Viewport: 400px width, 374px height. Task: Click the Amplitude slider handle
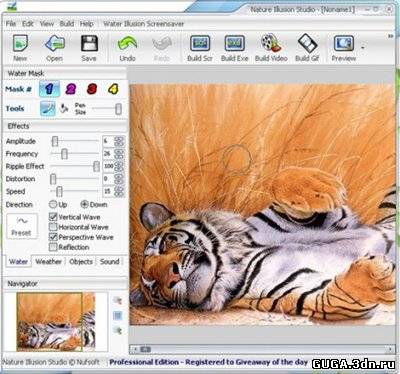click(x=55, y=141)
